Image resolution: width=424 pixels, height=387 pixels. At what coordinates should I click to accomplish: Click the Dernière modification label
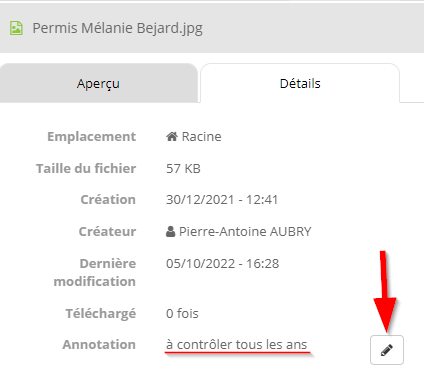tap(95, 272)
